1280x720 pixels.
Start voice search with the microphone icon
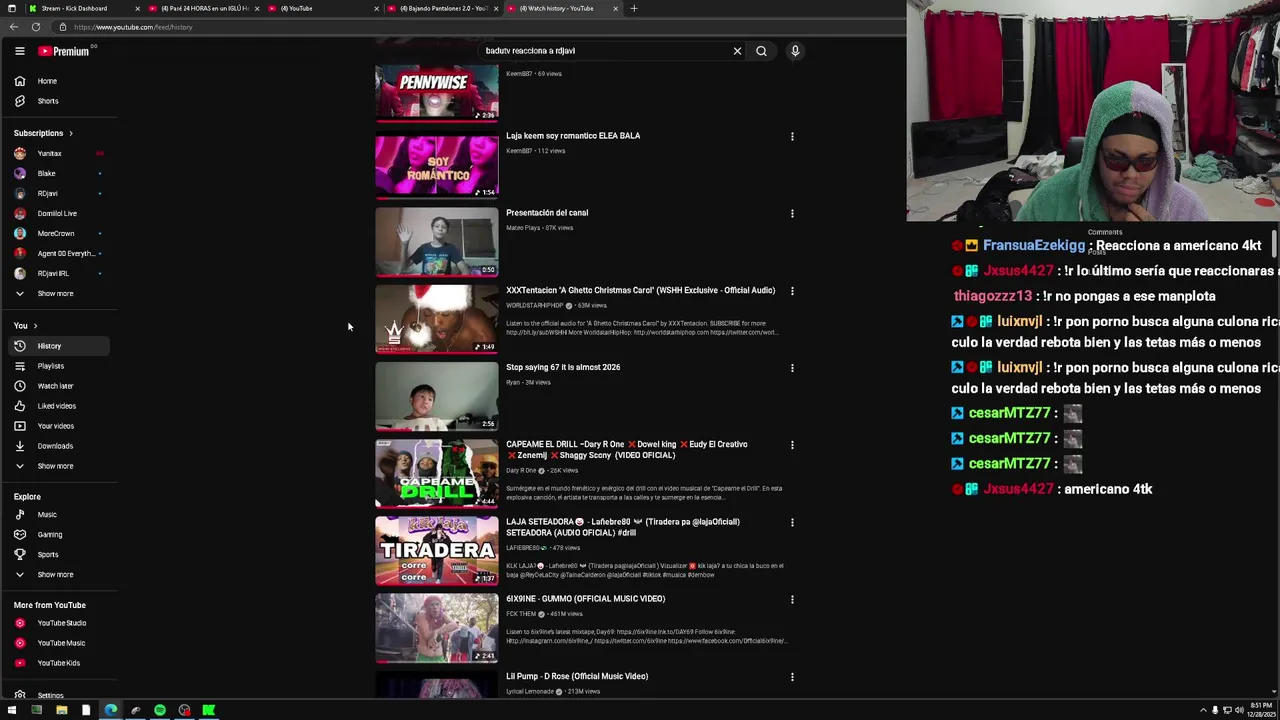[x=795, y=51]
